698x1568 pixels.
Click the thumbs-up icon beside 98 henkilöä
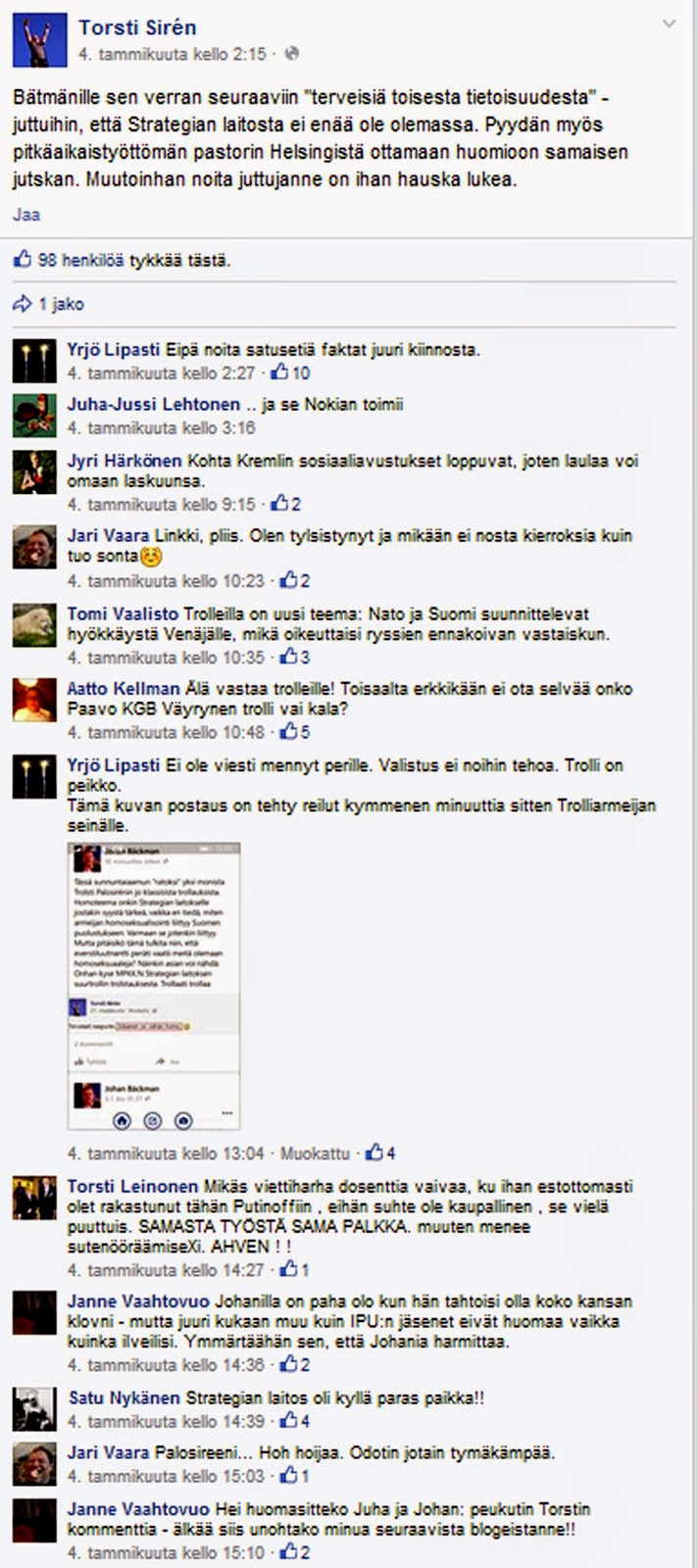pos(23,260)
